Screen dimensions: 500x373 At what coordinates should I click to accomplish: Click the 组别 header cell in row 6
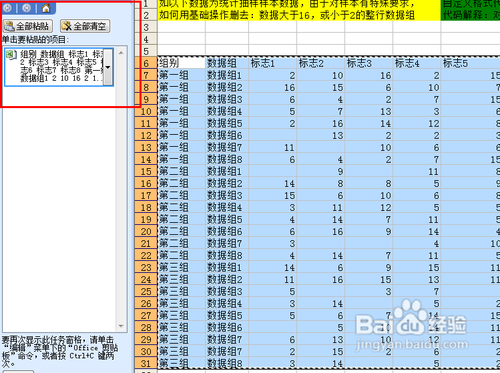click(x=181, y=63)
